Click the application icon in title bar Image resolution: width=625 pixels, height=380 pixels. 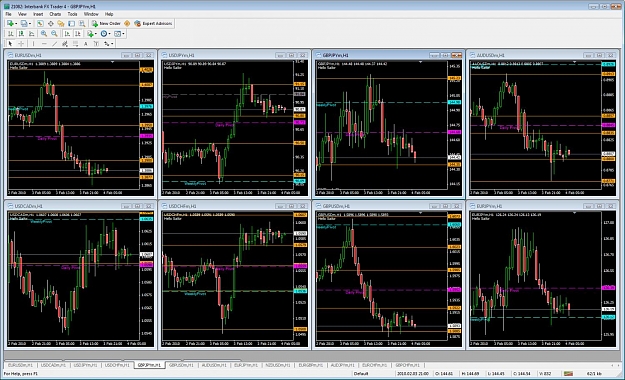pos(6,6)
